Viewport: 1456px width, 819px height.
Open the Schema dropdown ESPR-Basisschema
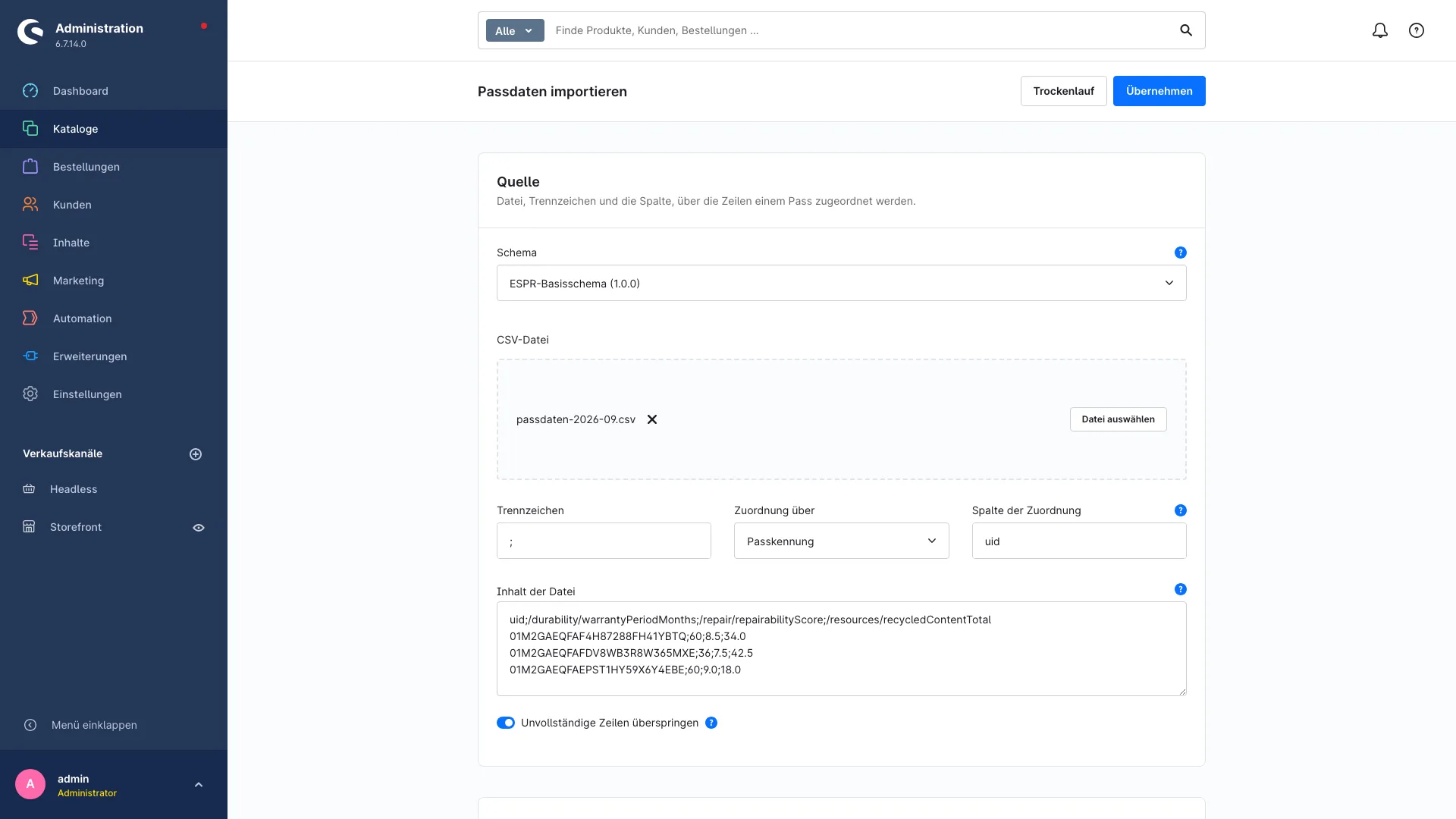point(842,283)
